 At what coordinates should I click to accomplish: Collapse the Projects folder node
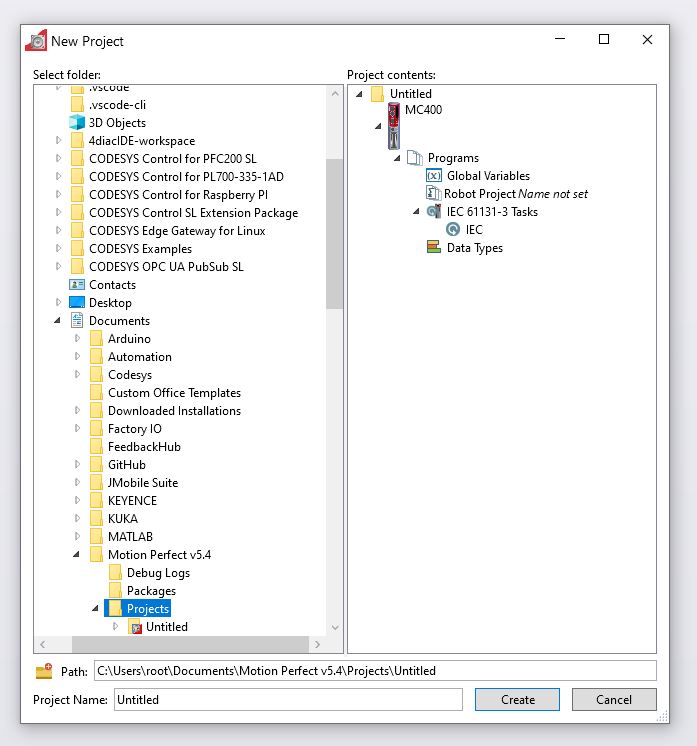click(x=96, y=608)
